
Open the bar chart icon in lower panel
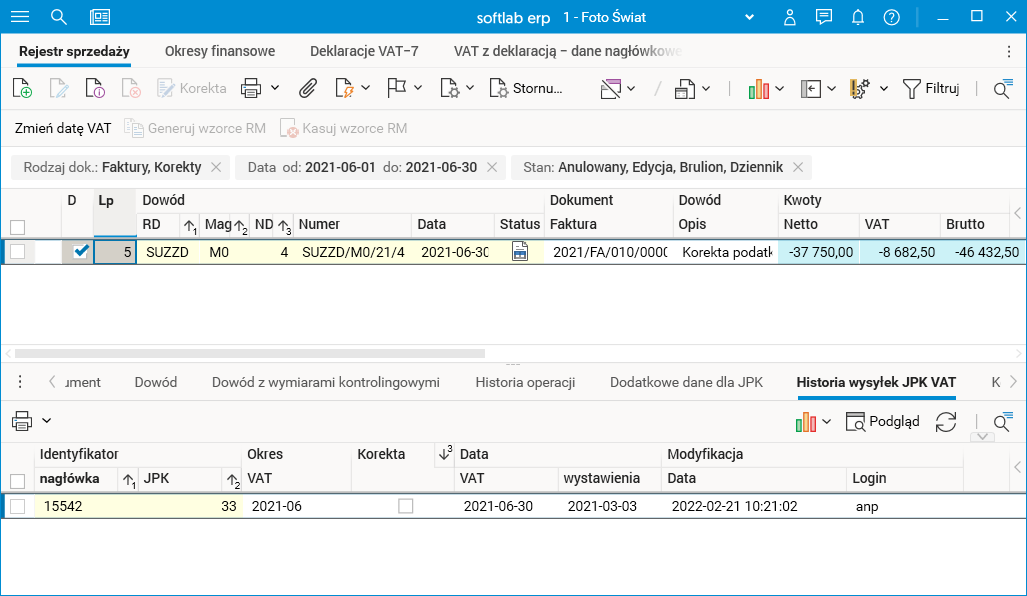[806, 422]
